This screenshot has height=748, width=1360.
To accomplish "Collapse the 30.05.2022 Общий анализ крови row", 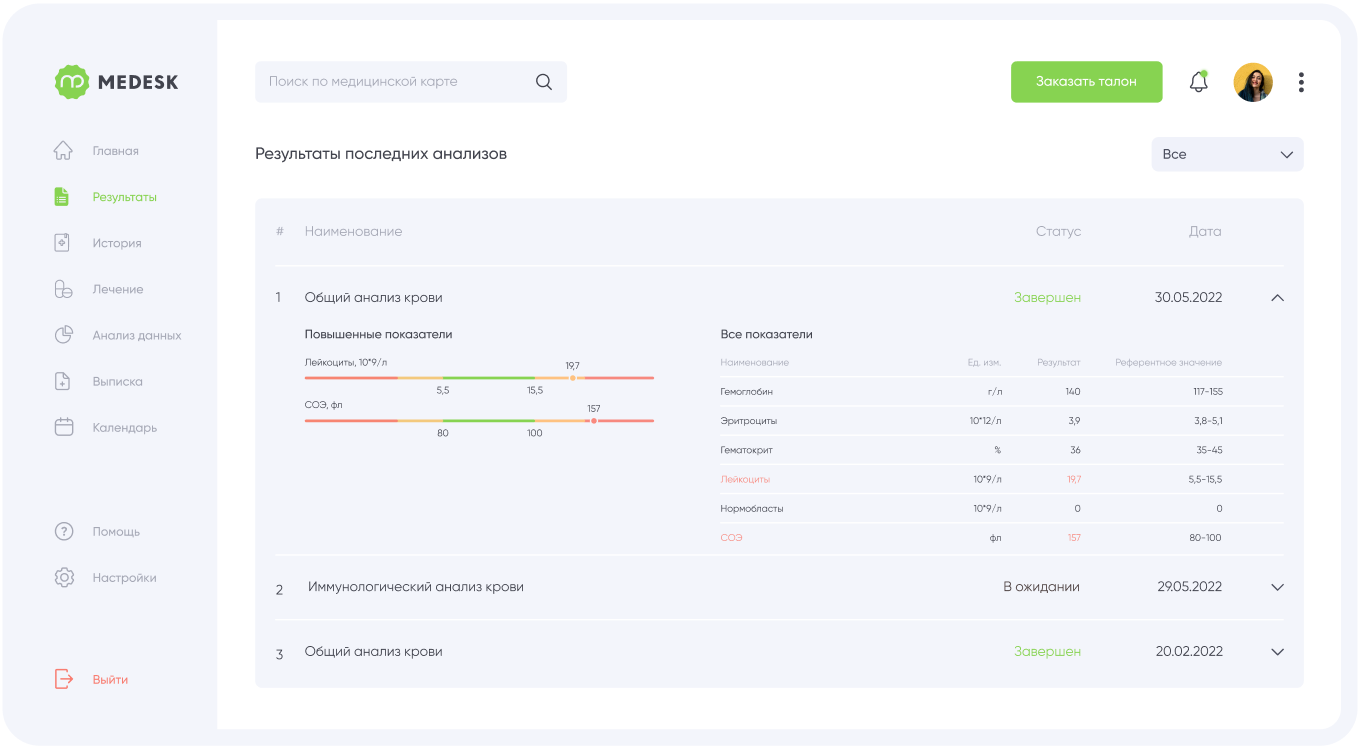I will (x=1277, y=297).
